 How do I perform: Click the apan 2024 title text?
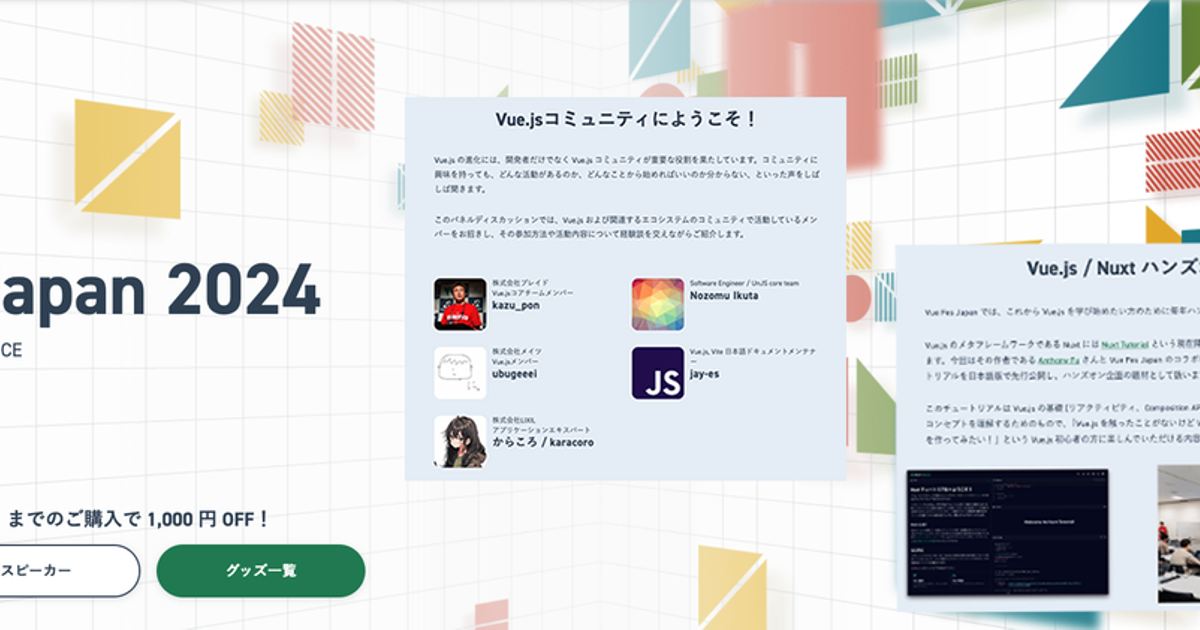point(160,289)
